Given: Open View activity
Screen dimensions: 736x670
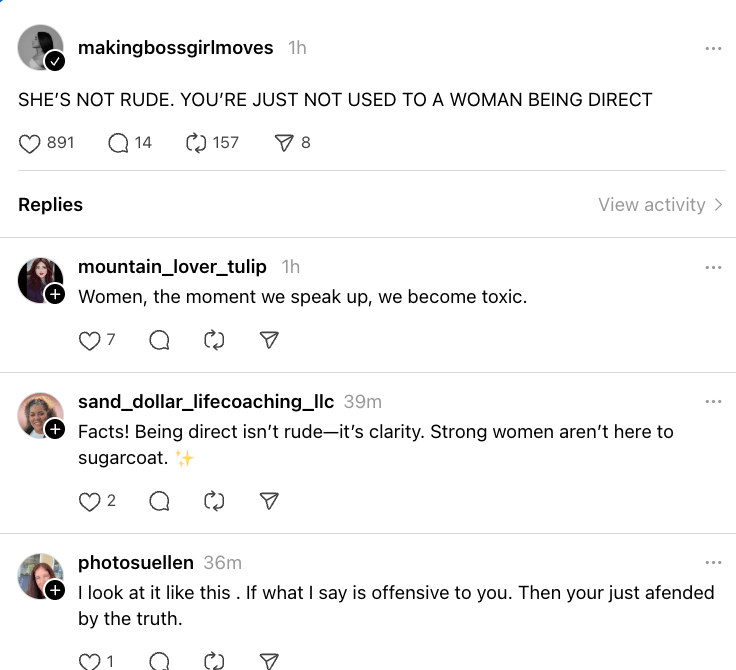Looking at the screenshot, I should tap(660, 205).
